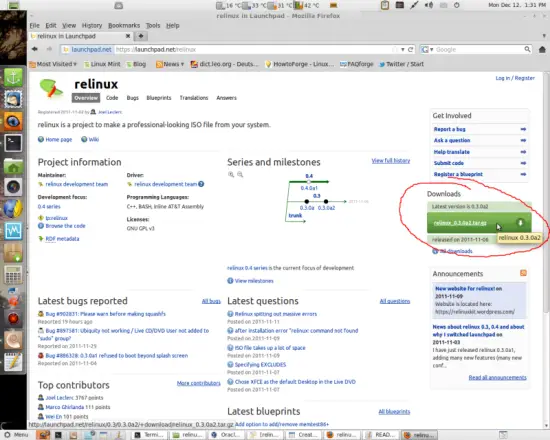Expand the News bookmark folder dropdown
This screenshot has height=440, width=550.
click(x=170, y=64)
